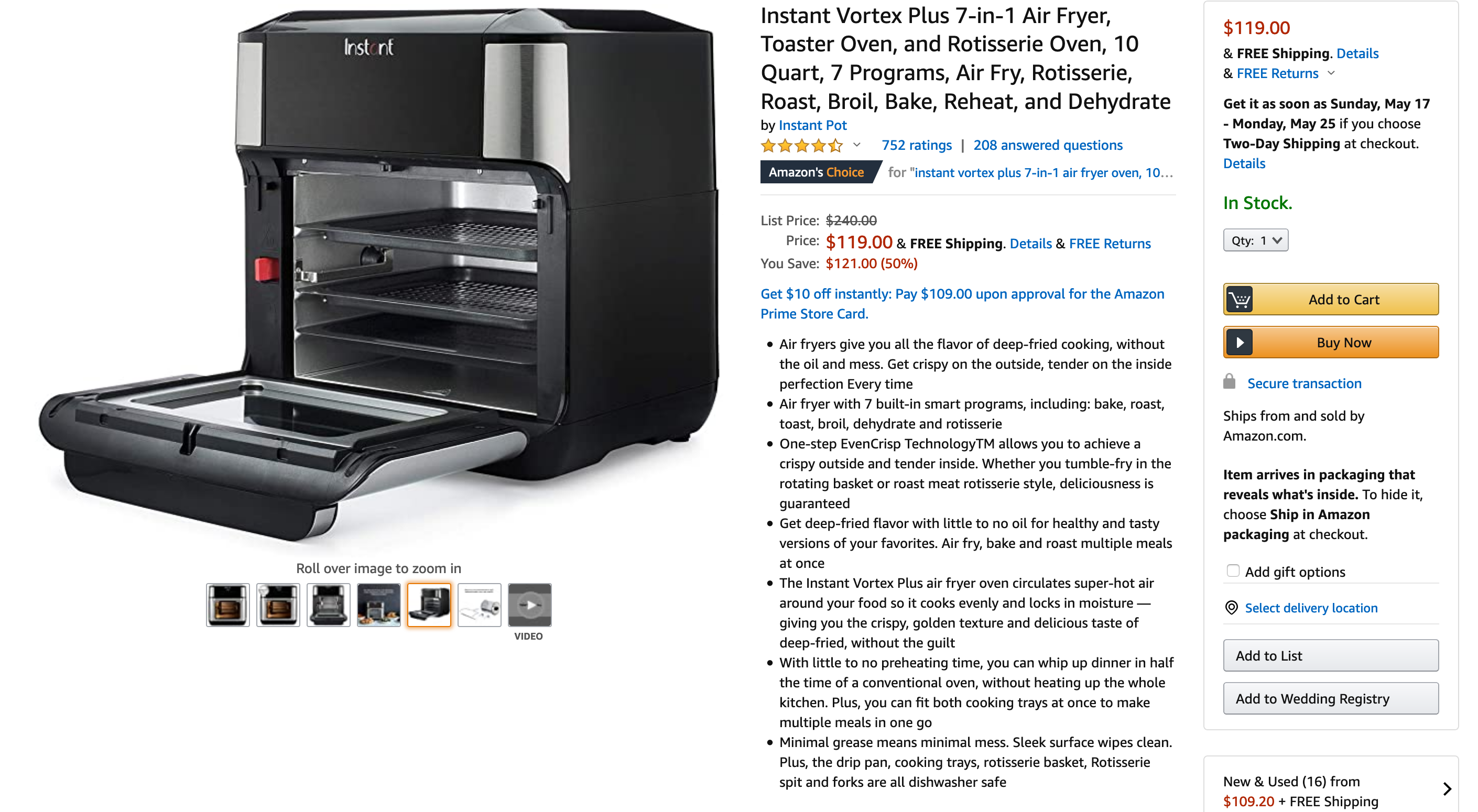The image size is (1478, 812).
Task: Expand the FREE Returns chevron
Action: point(1331,73)
